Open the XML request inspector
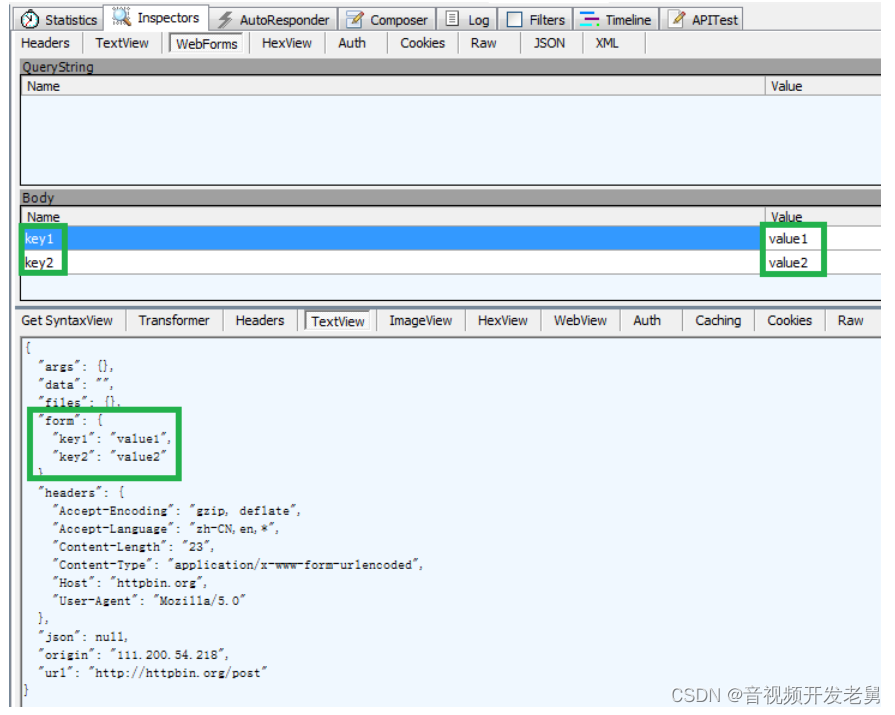Viewport: 895px width, 715px height. point(606,43)
